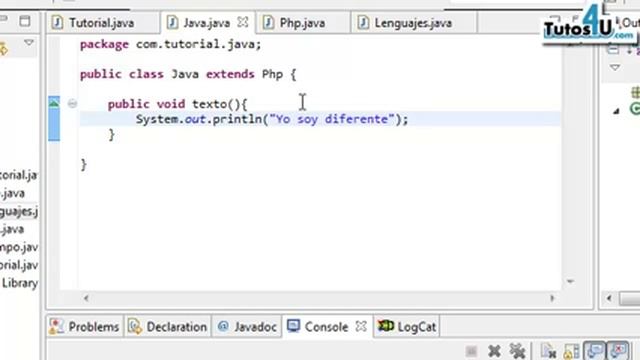The height and width of the screenshot is (360, 640).
Task: Click the Clear Console icon
Action: [x=548, y=351]
